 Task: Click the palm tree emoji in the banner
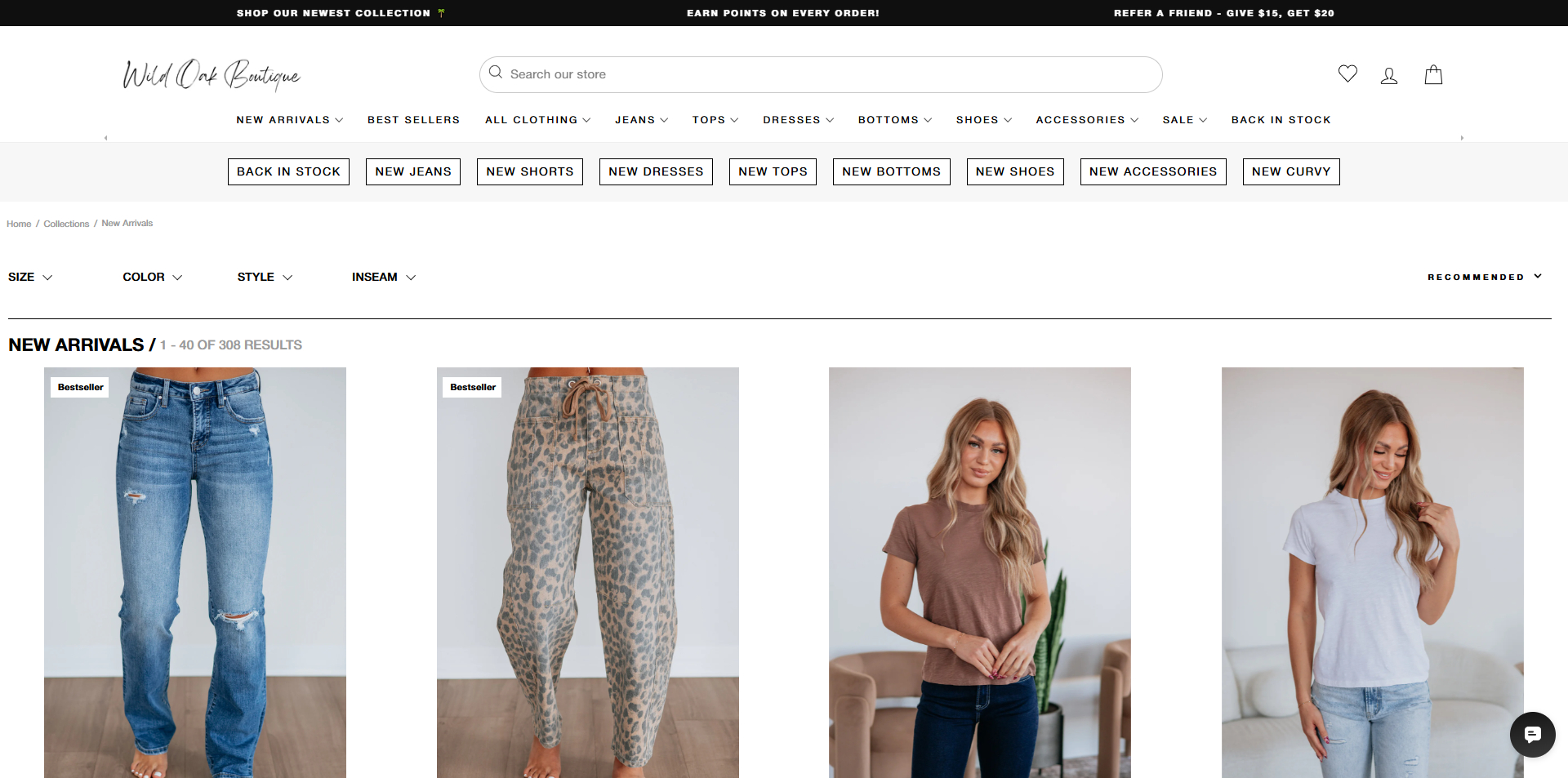point(441,13)
